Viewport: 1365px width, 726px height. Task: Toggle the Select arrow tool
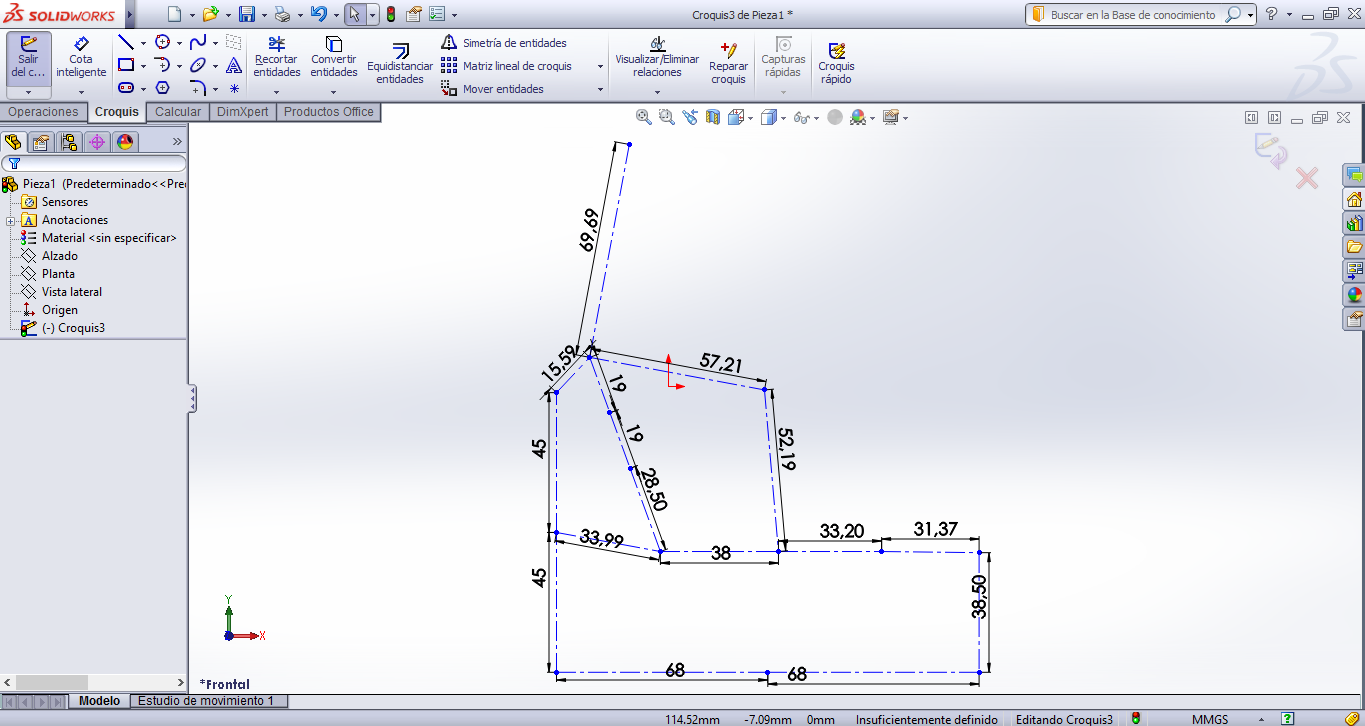point(354,14)
